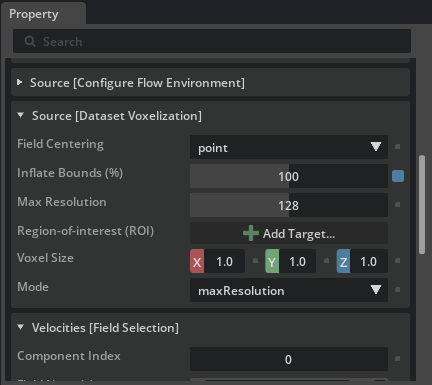
Task: Click the reset square beside Field Centering
Action: point(397,147)
